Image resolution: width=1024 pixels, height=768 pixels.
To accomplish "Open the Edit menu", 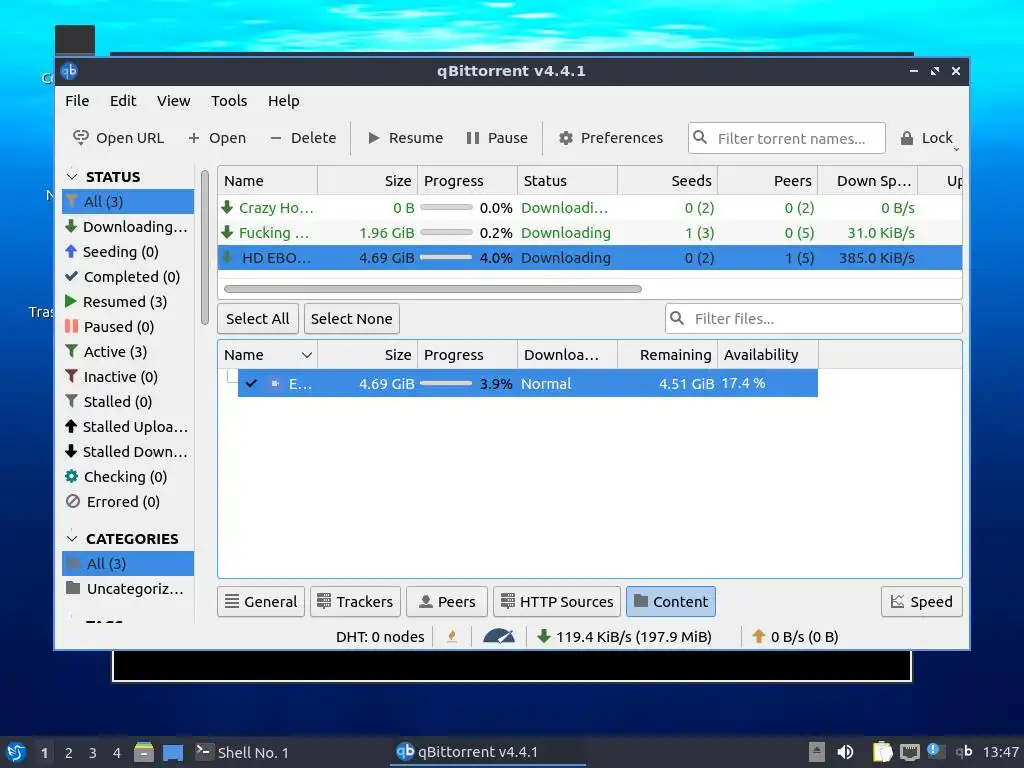I will pyautogui.click(x=123, y=101).
